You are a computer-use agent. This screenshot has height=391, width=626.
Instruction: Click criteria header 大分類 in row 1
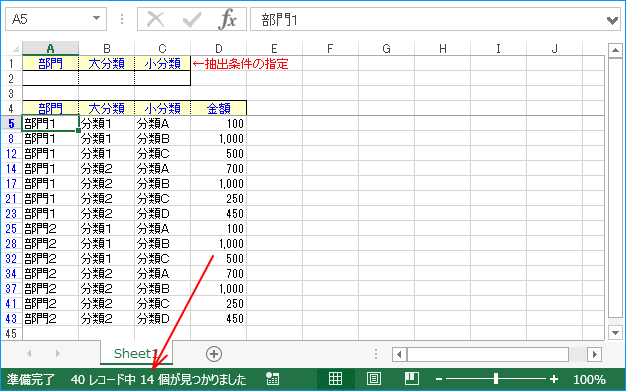coord(107,64)
